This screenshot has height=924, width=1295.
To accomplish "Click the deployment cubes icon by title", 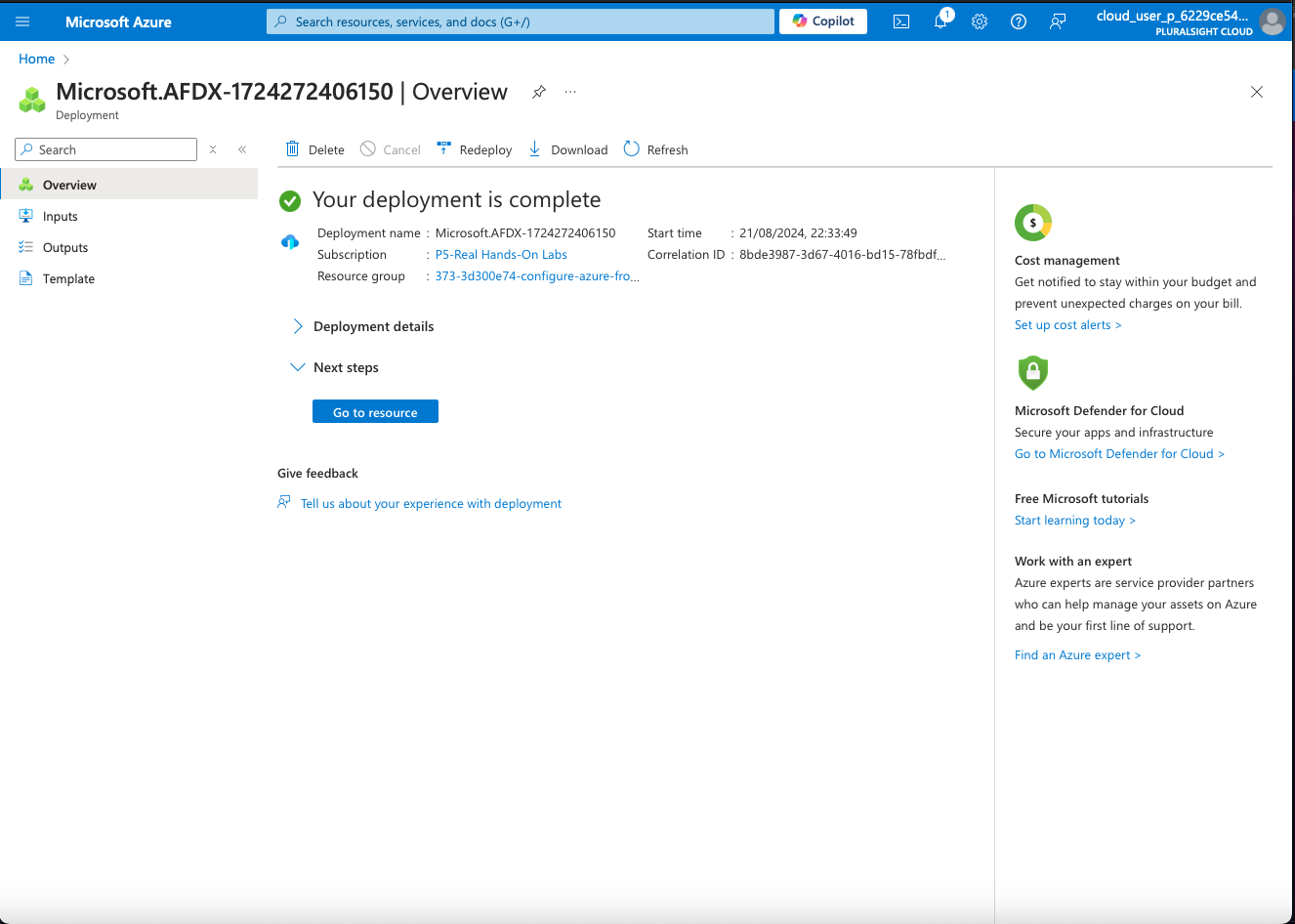I will click(32, 100).
